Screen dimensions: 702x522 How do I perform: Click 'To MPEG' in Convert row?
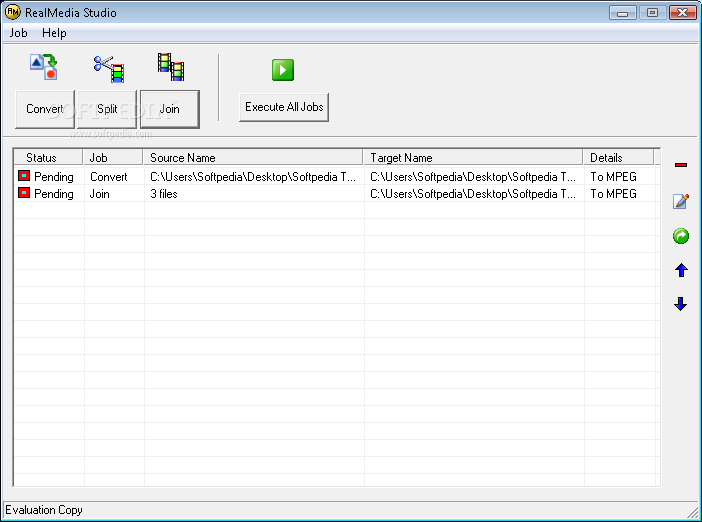coord(613,177)
